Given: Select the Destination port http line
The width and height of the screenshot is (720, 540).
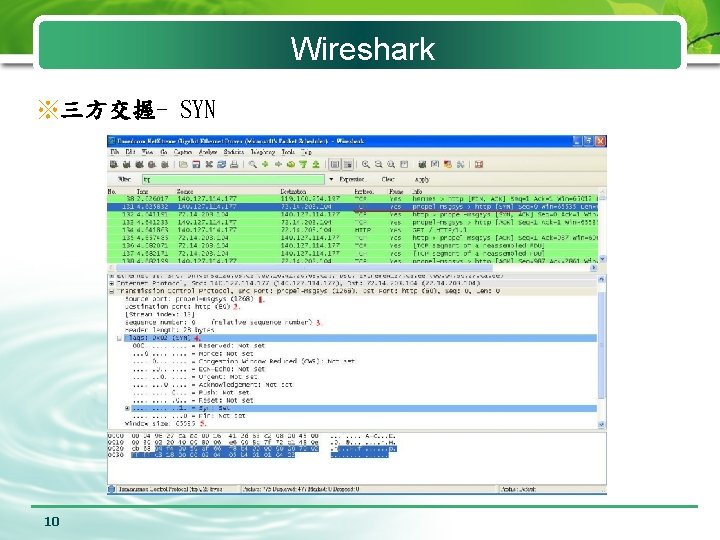Looking at the screenshot, I should pos(177,307).
